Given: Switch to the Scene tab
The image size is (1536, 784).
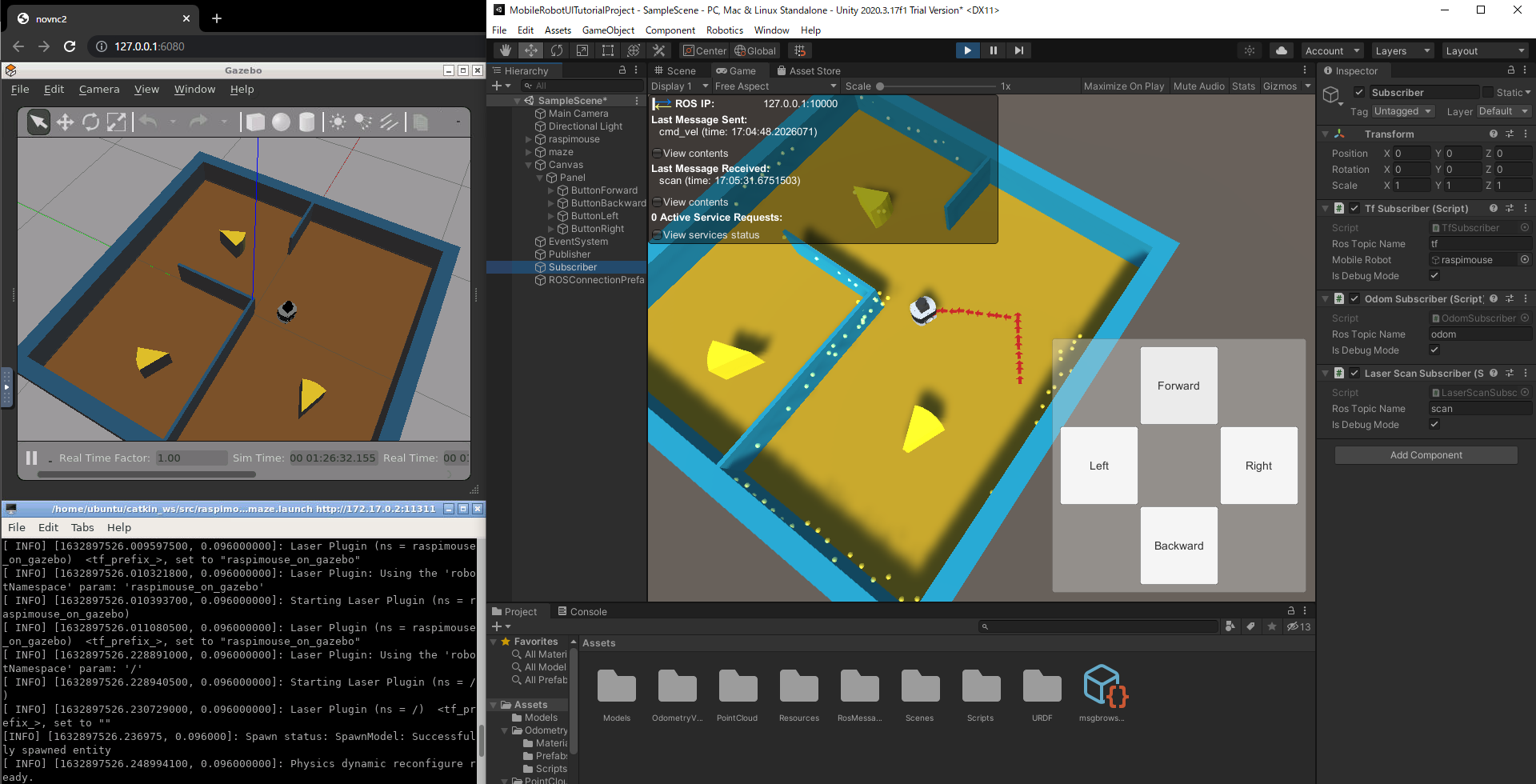Looking at the screenshot, I should tap(674, 70).
